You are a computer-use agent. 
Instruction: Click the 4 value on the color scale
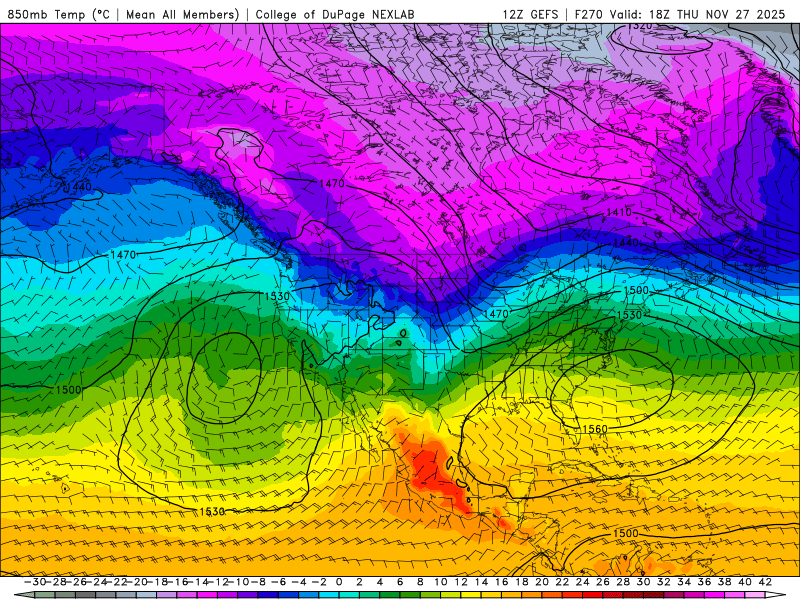coord(380,582)
